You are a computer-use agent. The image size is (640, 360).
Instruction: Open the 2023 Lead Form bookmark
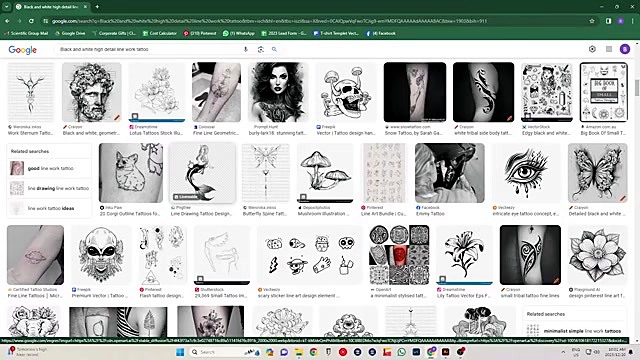(284, 33)
